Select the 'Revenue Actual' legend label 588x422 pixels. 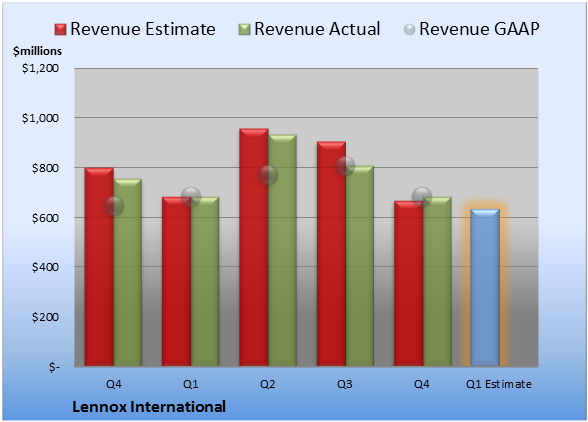(x=317, y=29)
